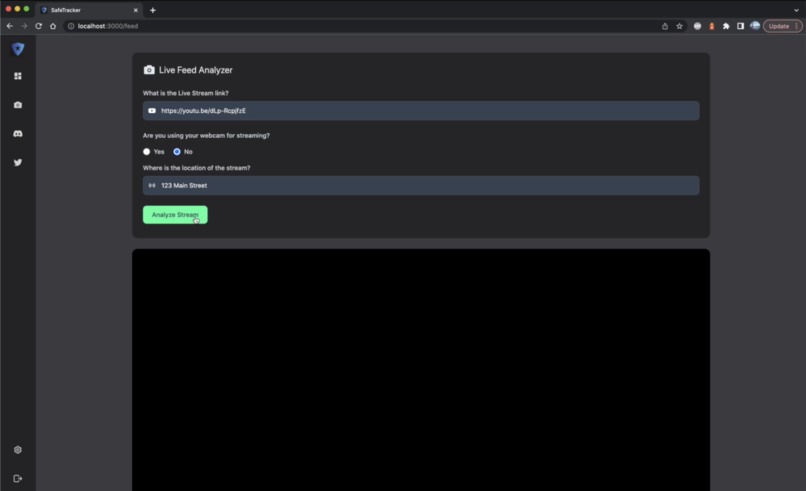806x491 pixels.
Task: Go back with the browser back arrow
Action: pyautogui.click(x=10, y=26)
